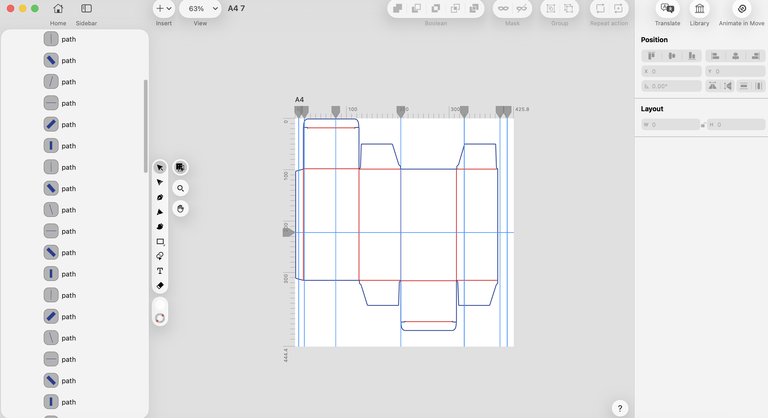768x418 pixels.
Task: Select the Selection arrow tool
Action: click(x=160, y=168)
